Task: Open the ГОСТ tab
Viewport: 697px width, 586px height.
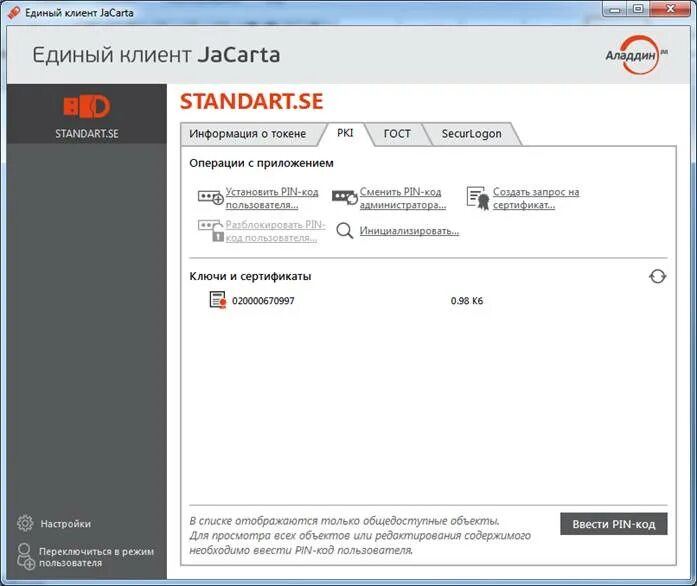Action: [397, 133]
